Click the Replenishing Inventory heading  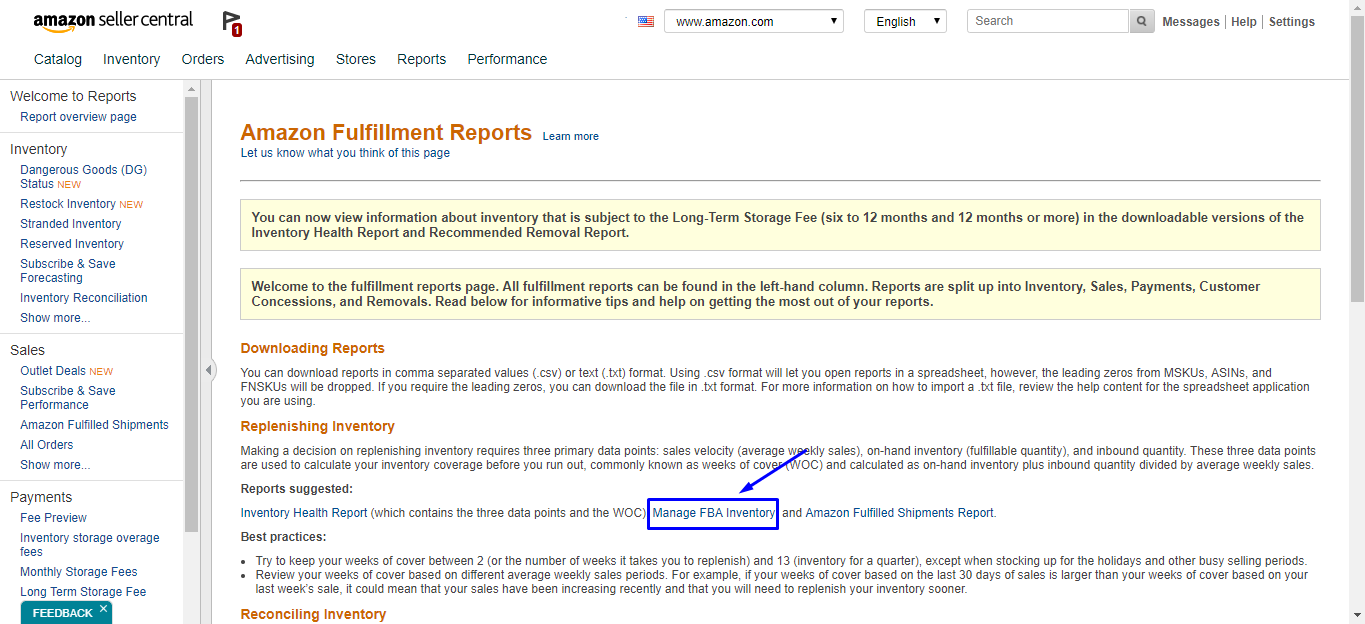pos(318,426)
